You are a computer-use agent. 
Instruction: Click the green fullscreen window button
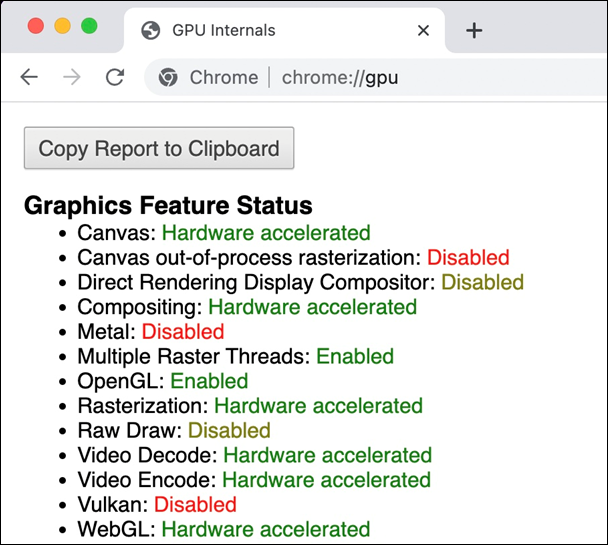89,26
